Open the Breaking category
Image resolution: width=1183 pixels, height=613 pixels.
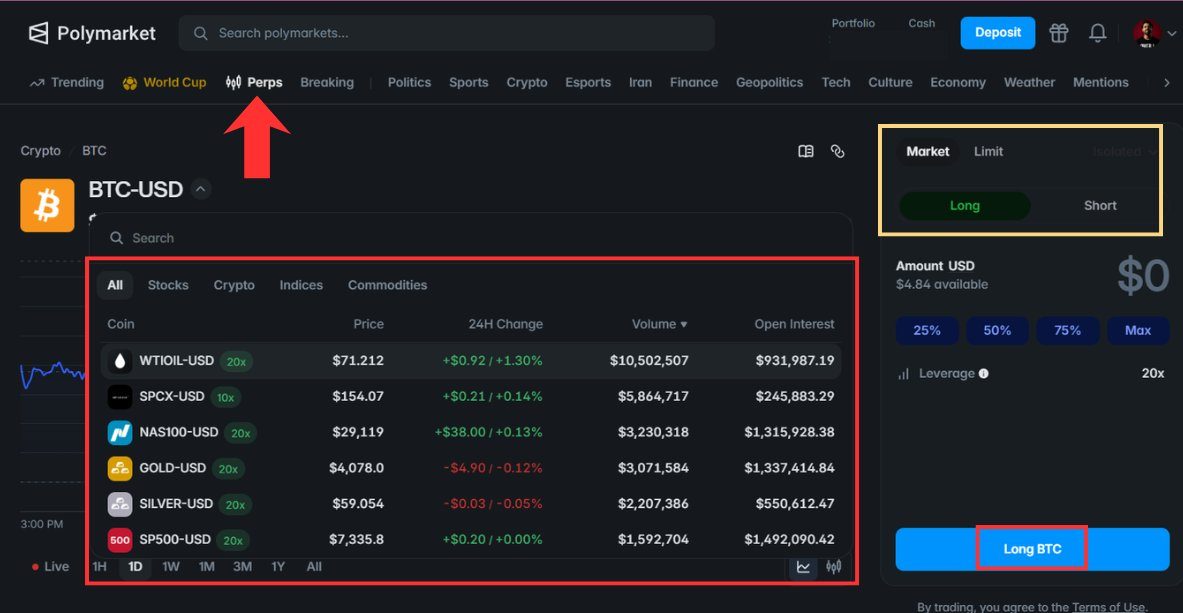[x=327, y=82]
